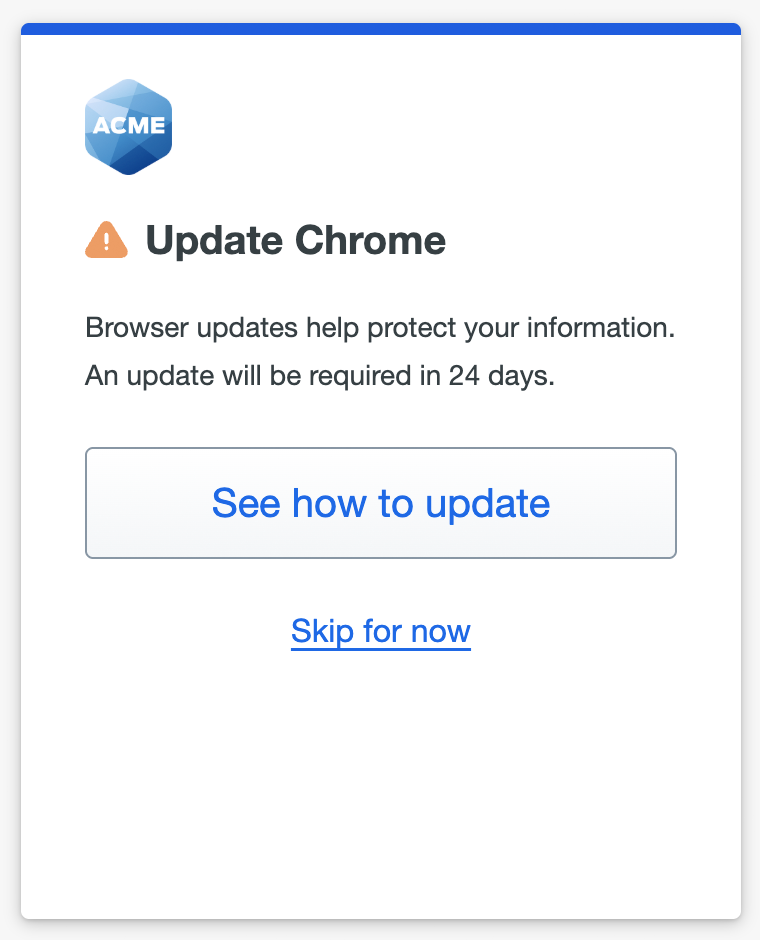The height and width of the screenshot is (940, 760).
Task: Click the blue bar at the dialog top
Action: (x=380, y=33)
